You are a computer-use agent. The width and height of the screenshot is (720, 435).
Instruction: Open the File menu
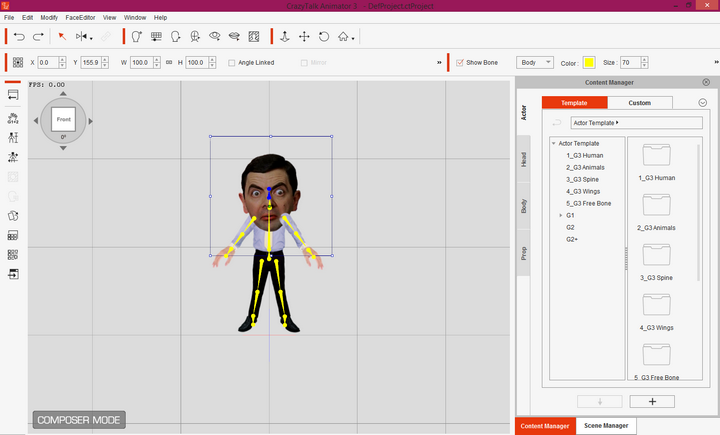[9, 17]
